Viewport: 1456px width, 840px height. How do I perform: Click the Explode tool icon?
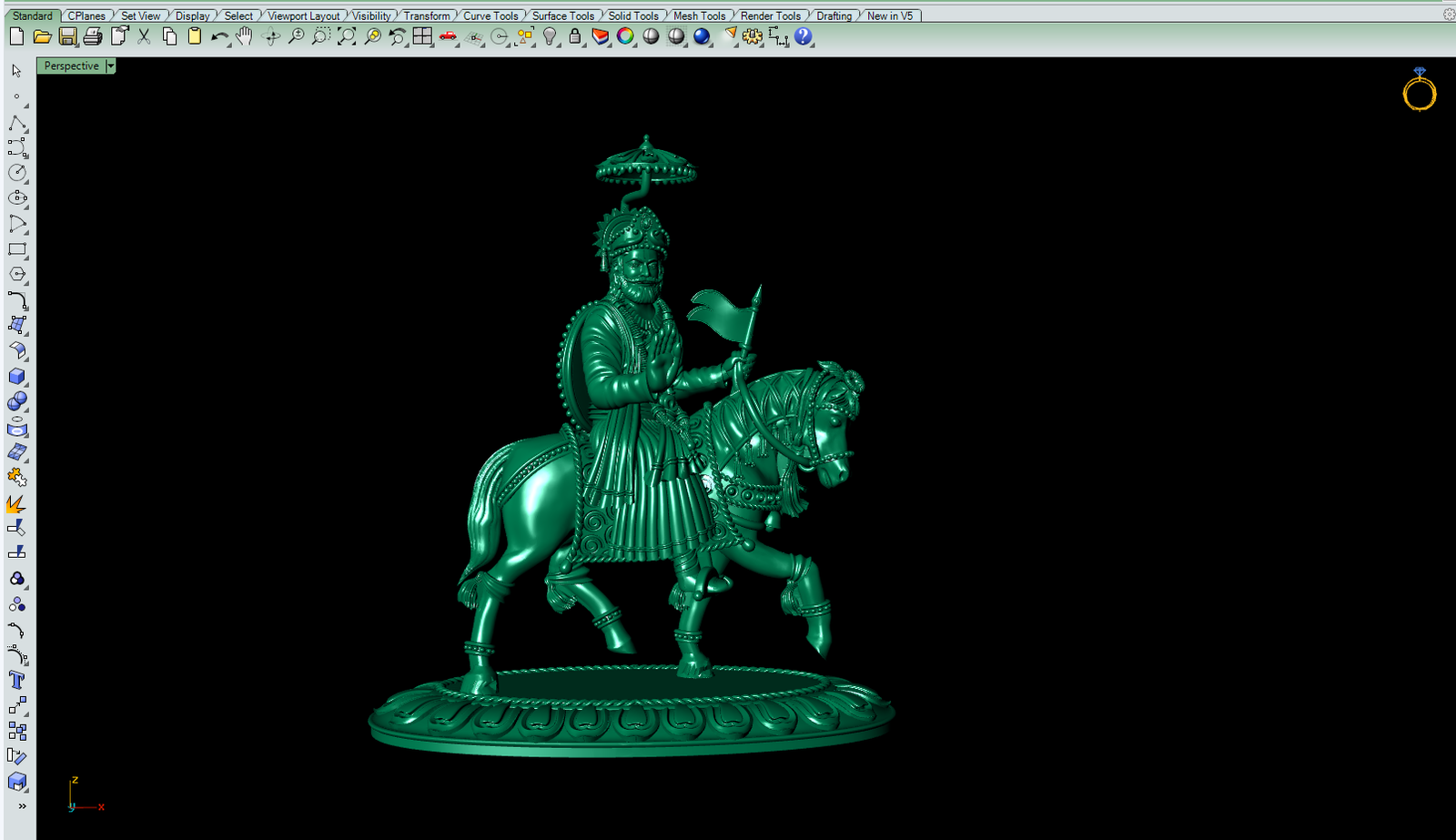[17, 502]
